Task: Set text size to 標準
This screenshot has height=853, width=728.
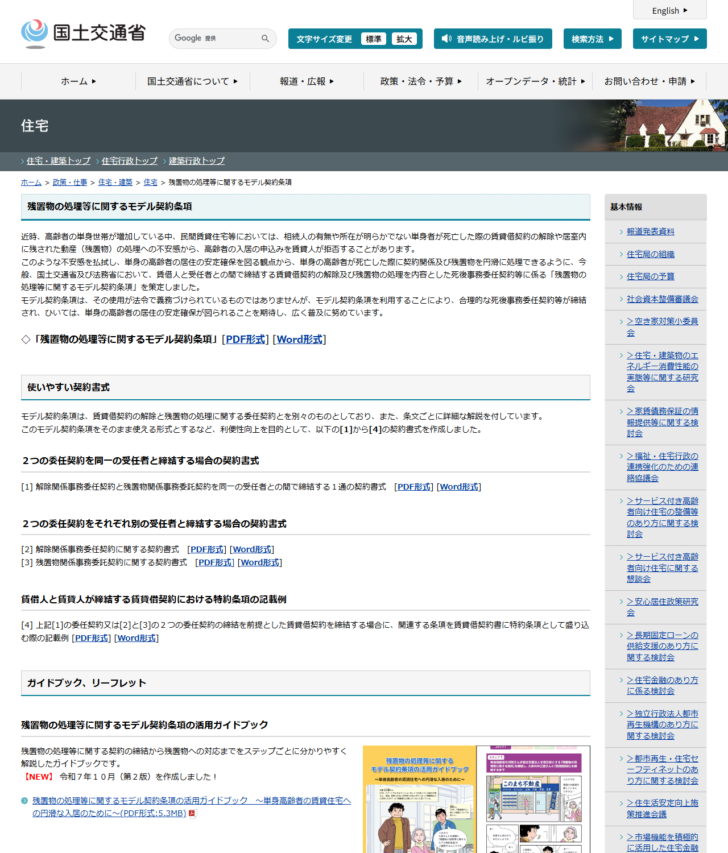Action: tap(373, 39)
